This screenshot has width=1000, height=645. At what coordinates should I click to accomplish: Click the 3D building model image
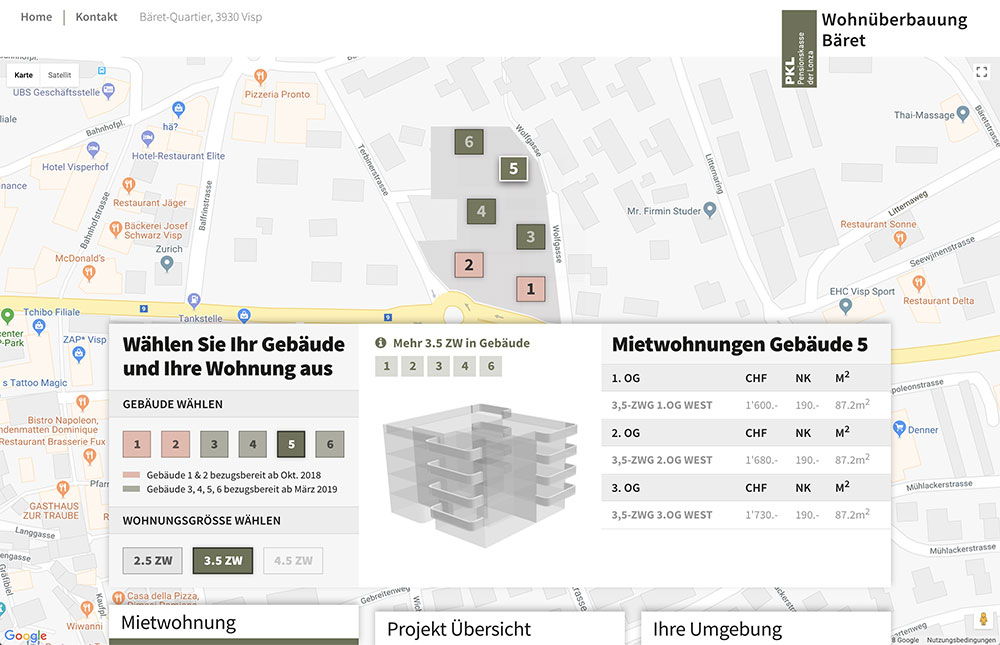[478, 477]
